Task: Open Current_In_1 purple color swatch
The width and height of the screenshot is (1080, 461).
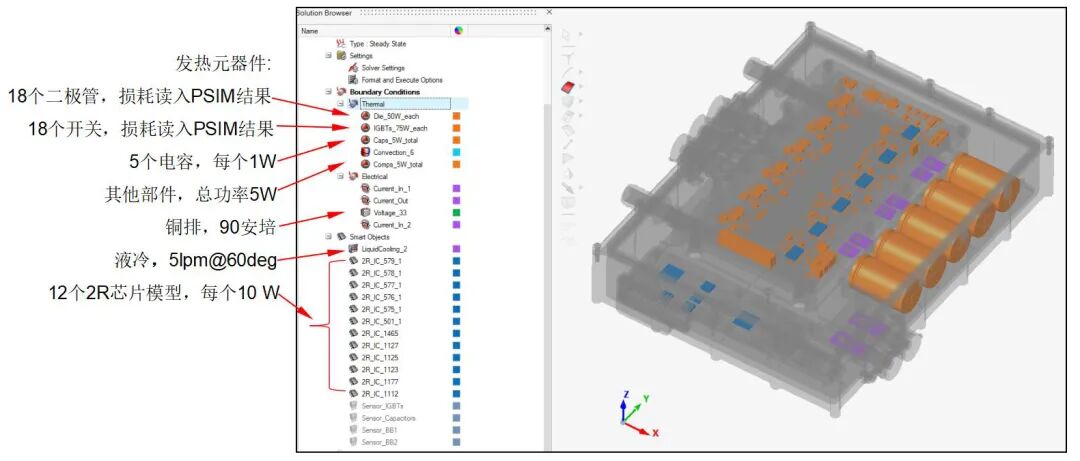Action: point(456,188)
